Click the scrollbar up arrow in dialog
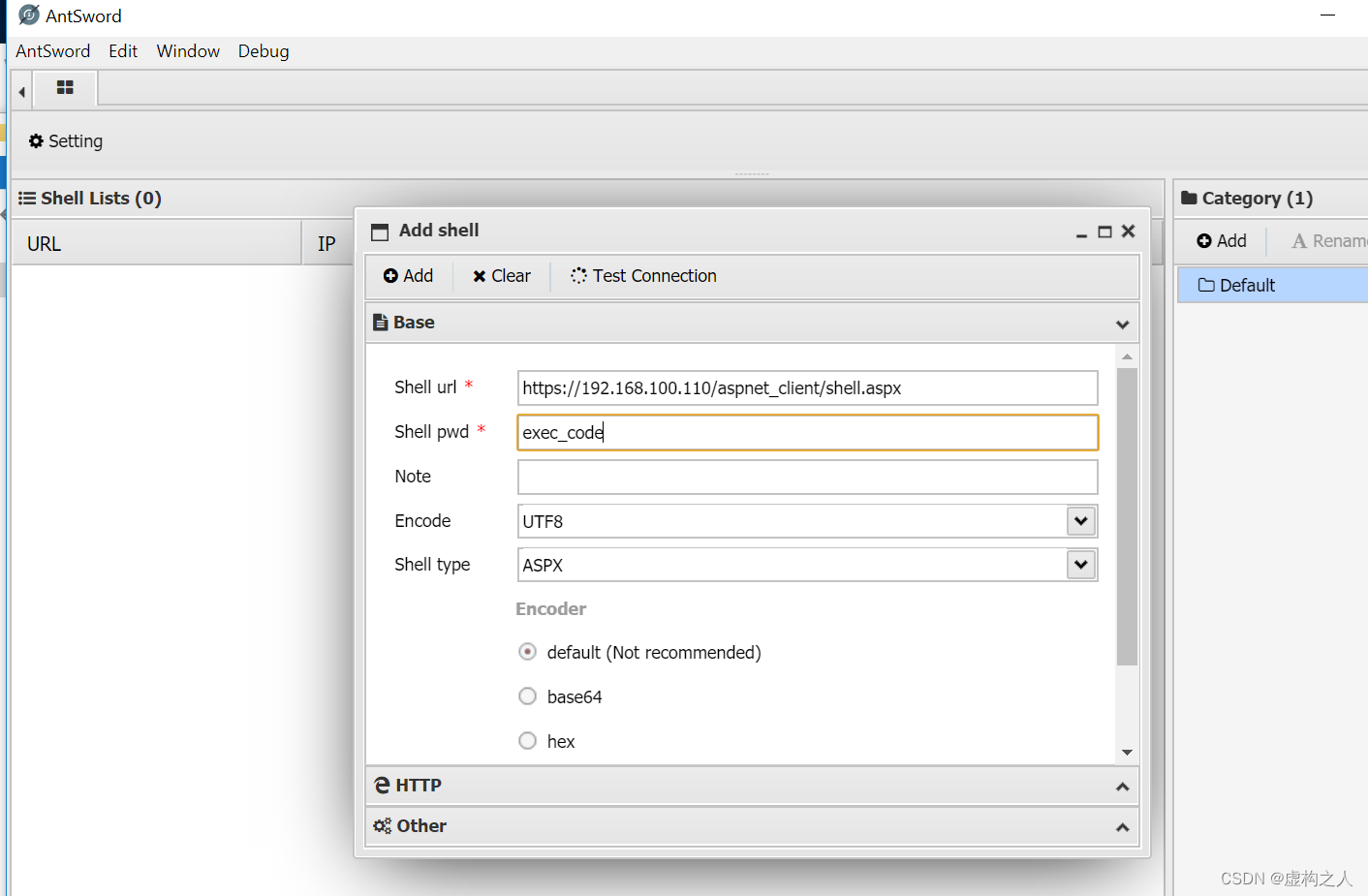The height and width of the screenshot is (896, 1368). click(x=1127, y=357)
